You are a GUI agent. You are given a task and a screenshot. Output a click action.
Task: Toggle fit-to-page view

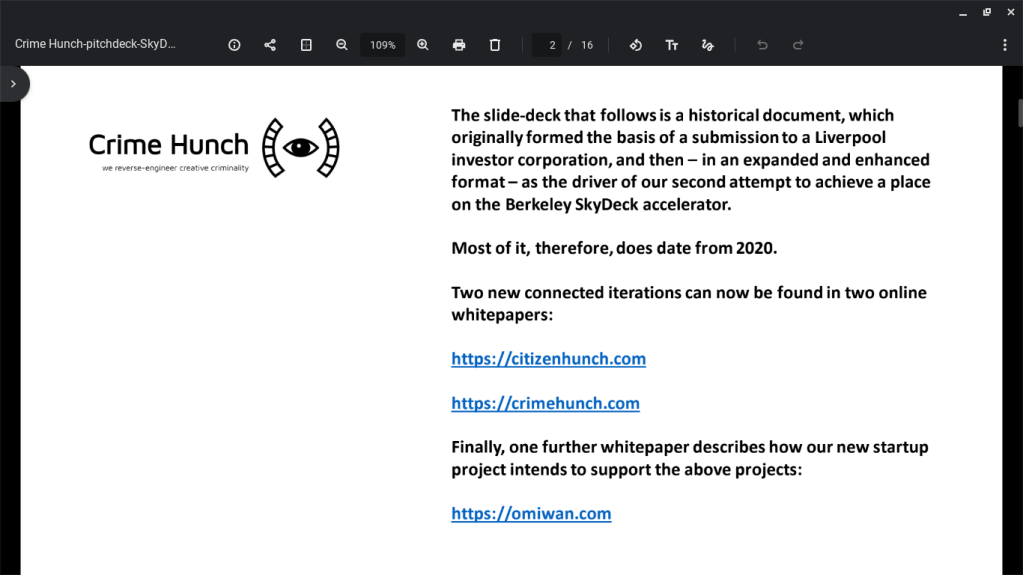point(306,45)
